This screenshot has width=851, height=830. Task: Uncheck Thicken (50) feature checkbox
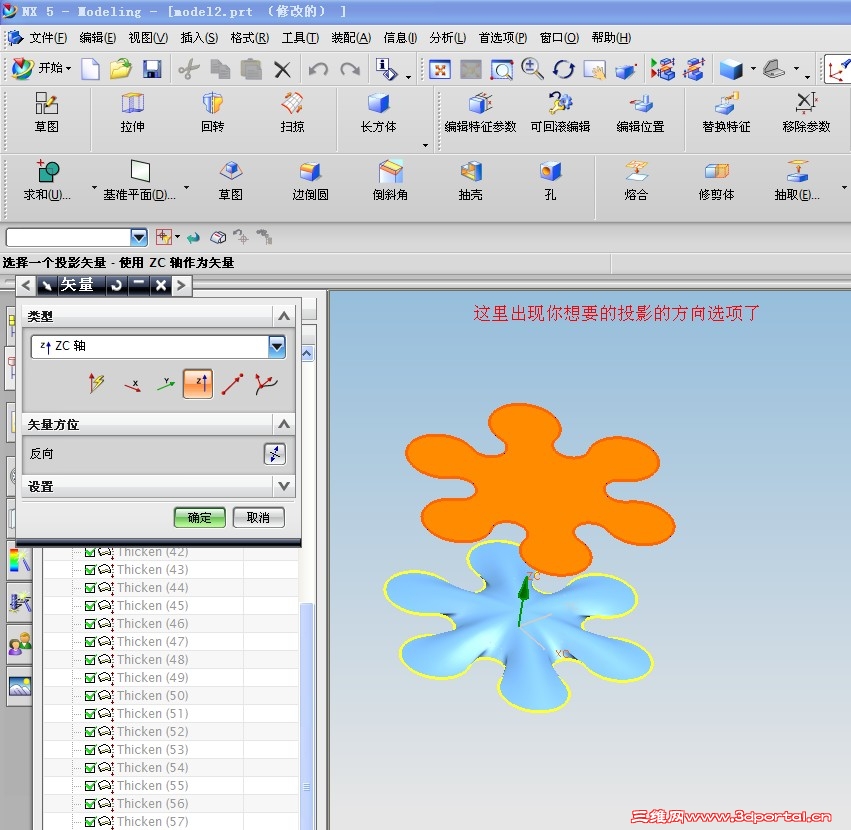(90, 695)
